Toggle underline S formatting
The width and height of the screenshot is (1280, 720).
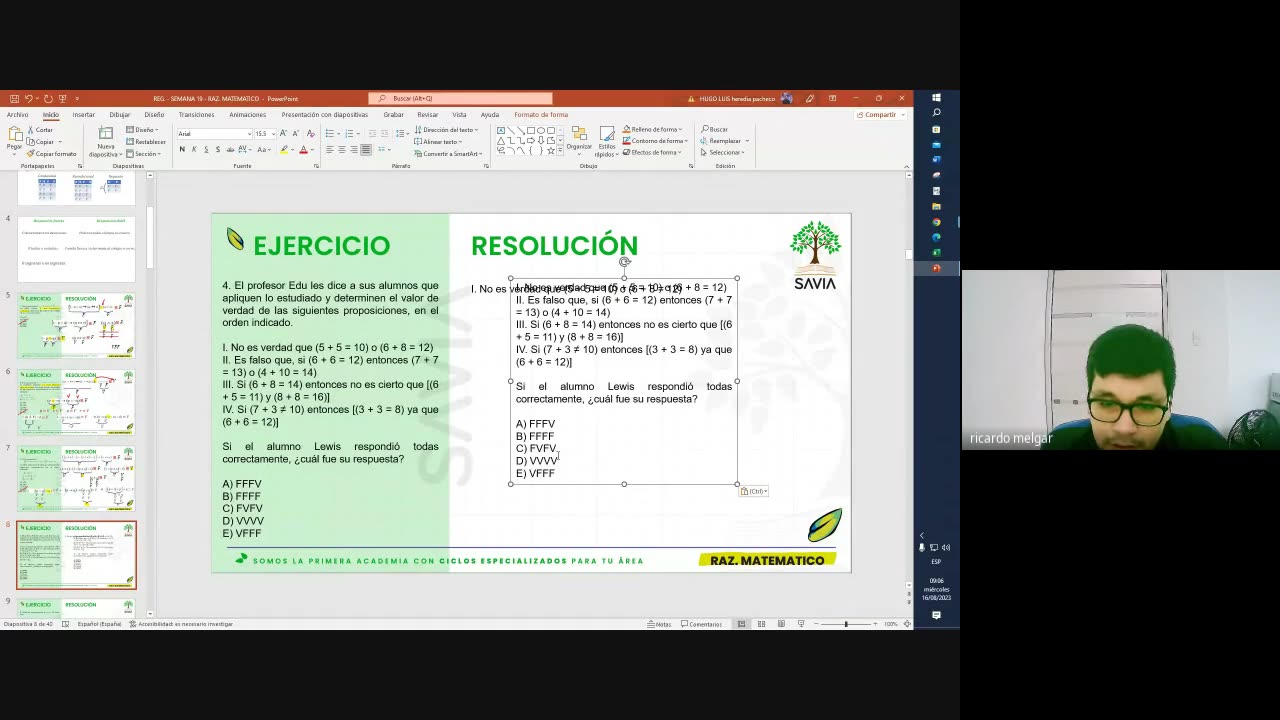(x=206, y=149)
